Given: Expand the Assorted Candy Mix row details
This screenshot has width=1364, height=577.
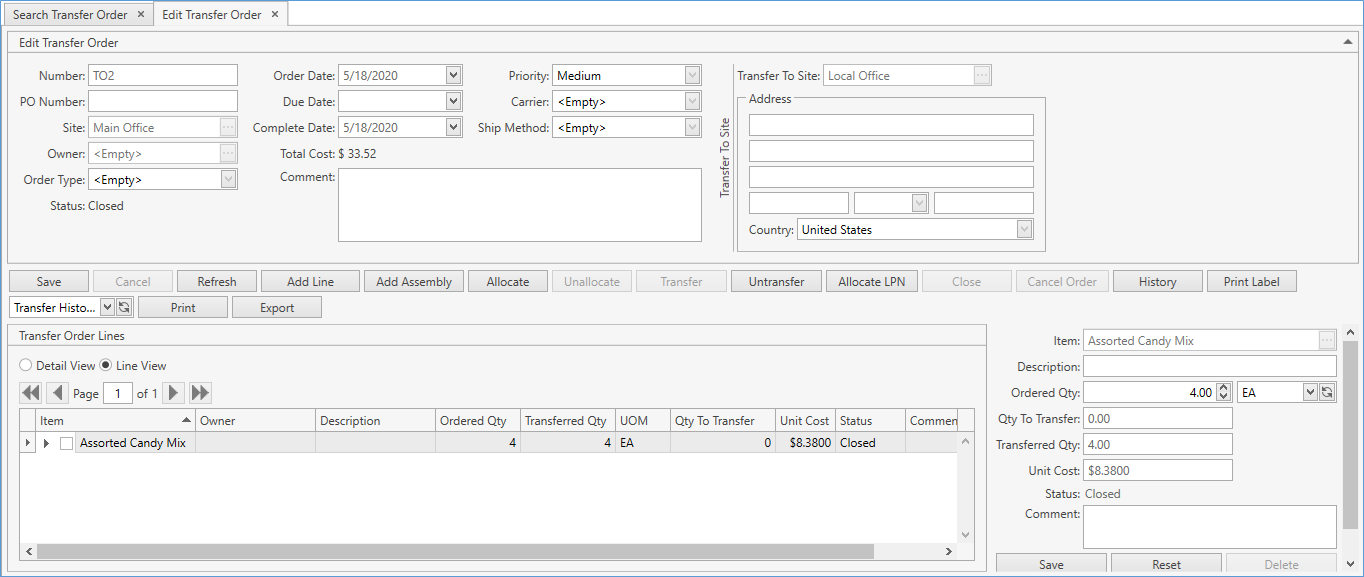Looking at the screenshot, I should click(46, 443).
